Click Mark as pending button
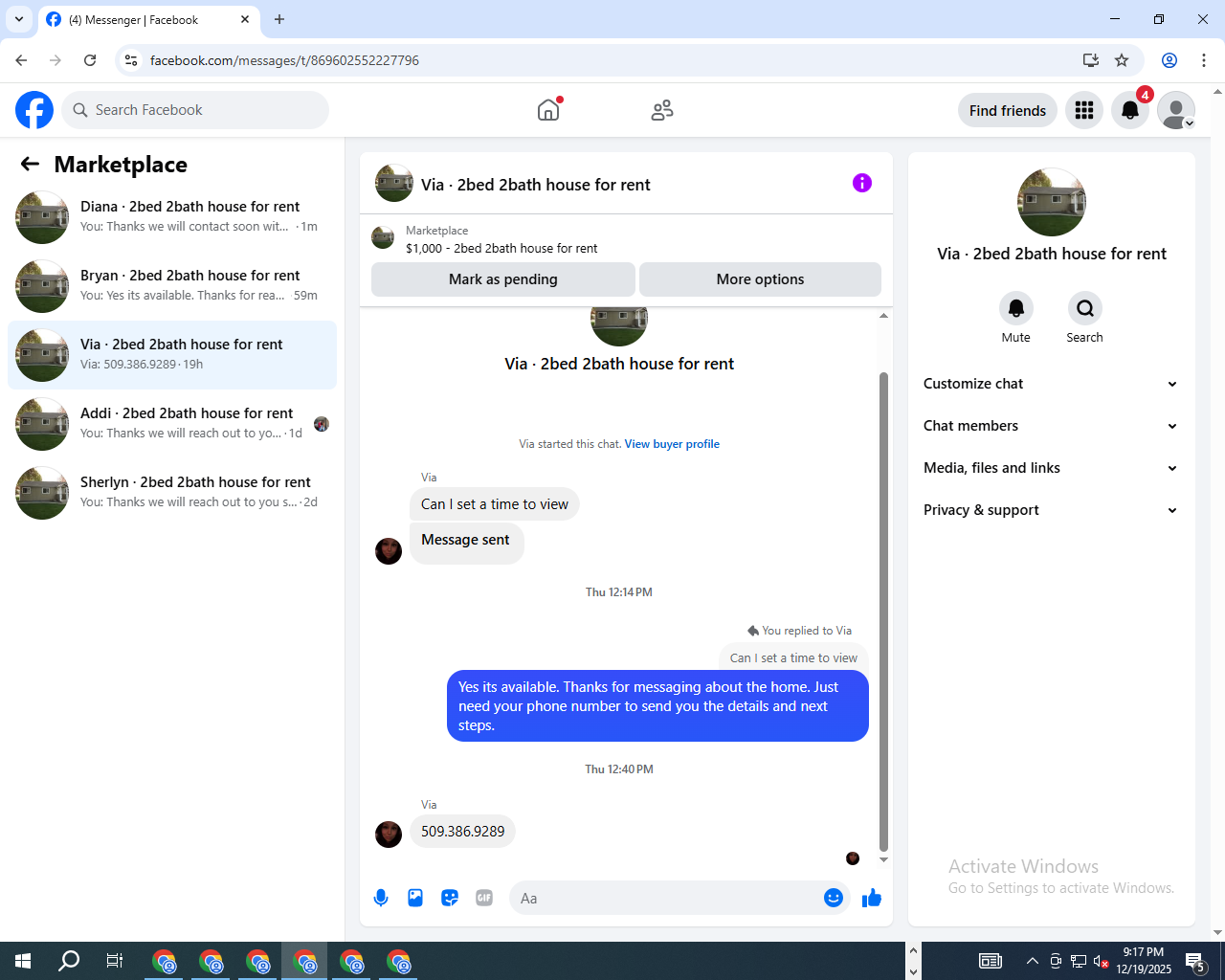1225x980 pixels. point(503,279)
